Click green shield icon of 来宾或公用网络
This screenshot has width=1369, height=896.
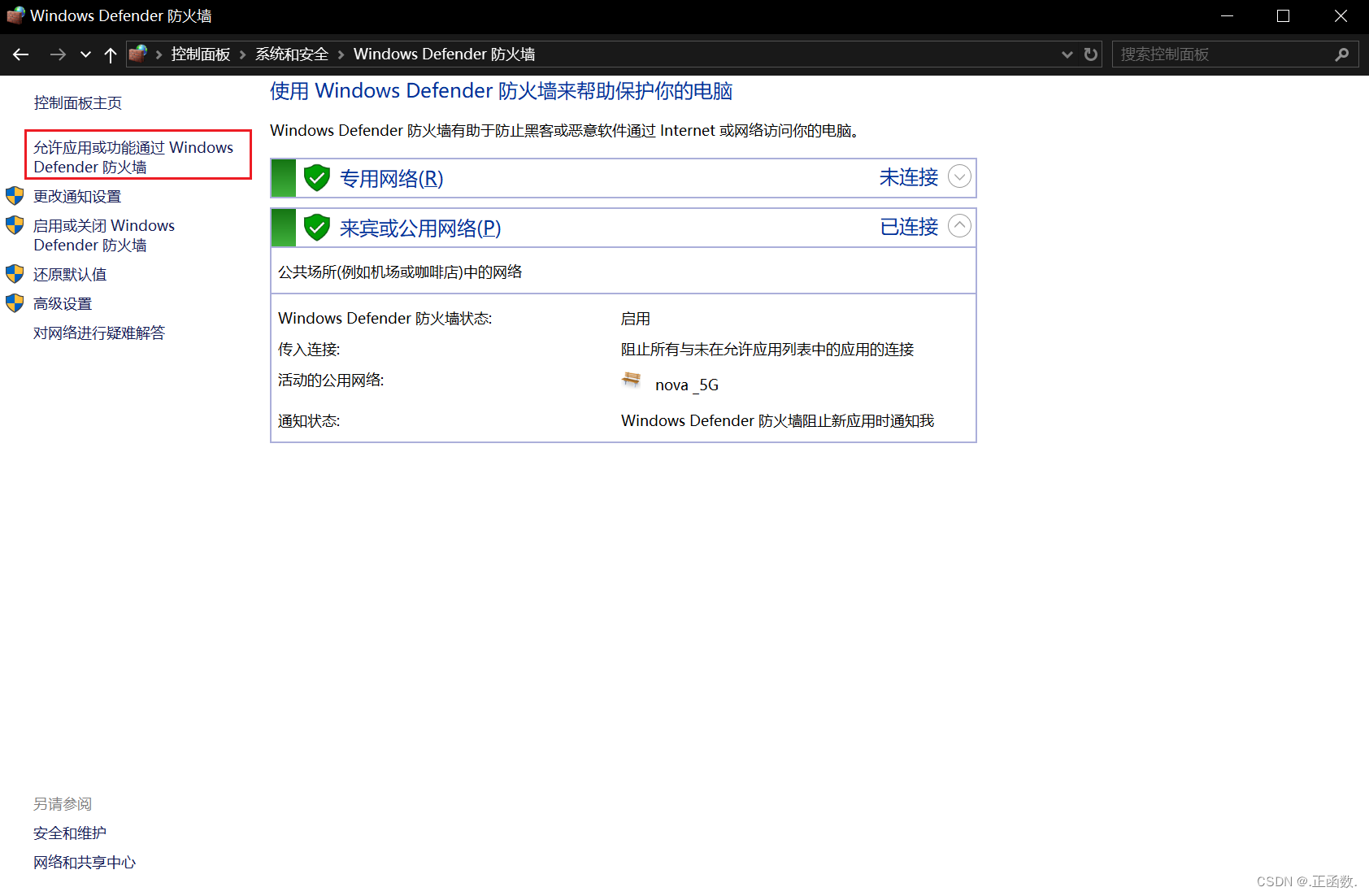tap(317, 228)
